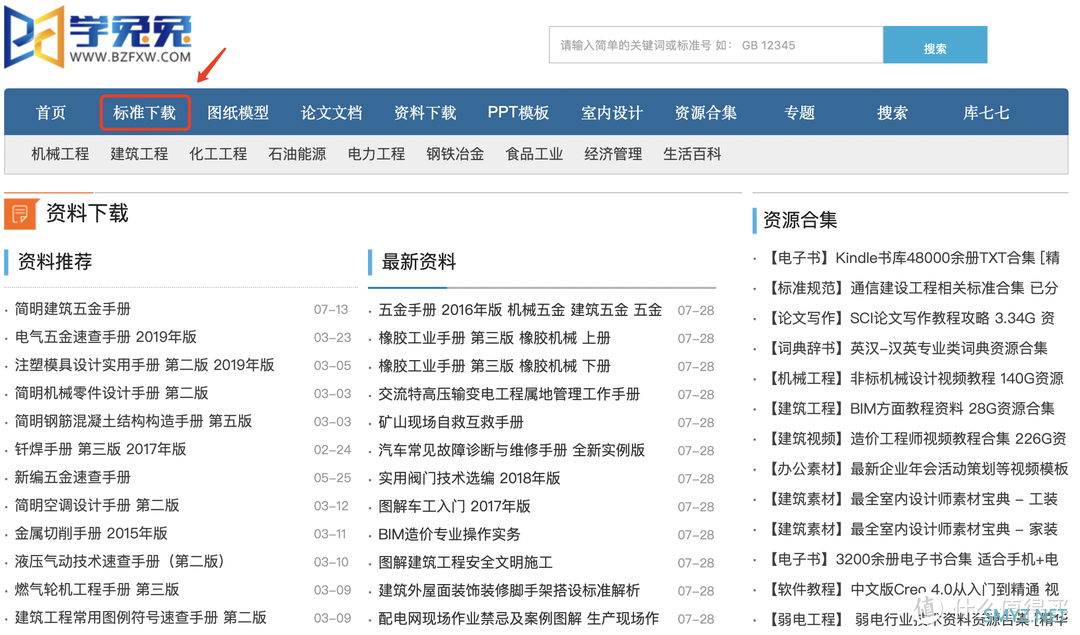The height and width of the screenshot is (635, 1080).
Task: Open 实用阀门技术选编 2018年版 link
Action: pos(470,478)
